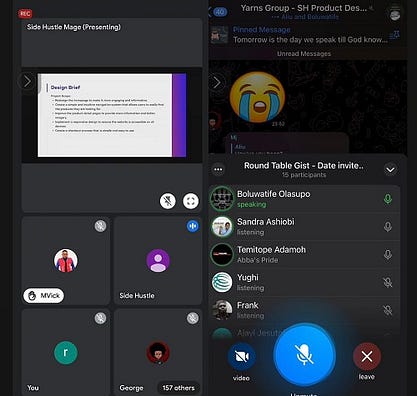Open George's avatar tile
This screenshot has height=396, width=417.
click(x=158, y=352)
